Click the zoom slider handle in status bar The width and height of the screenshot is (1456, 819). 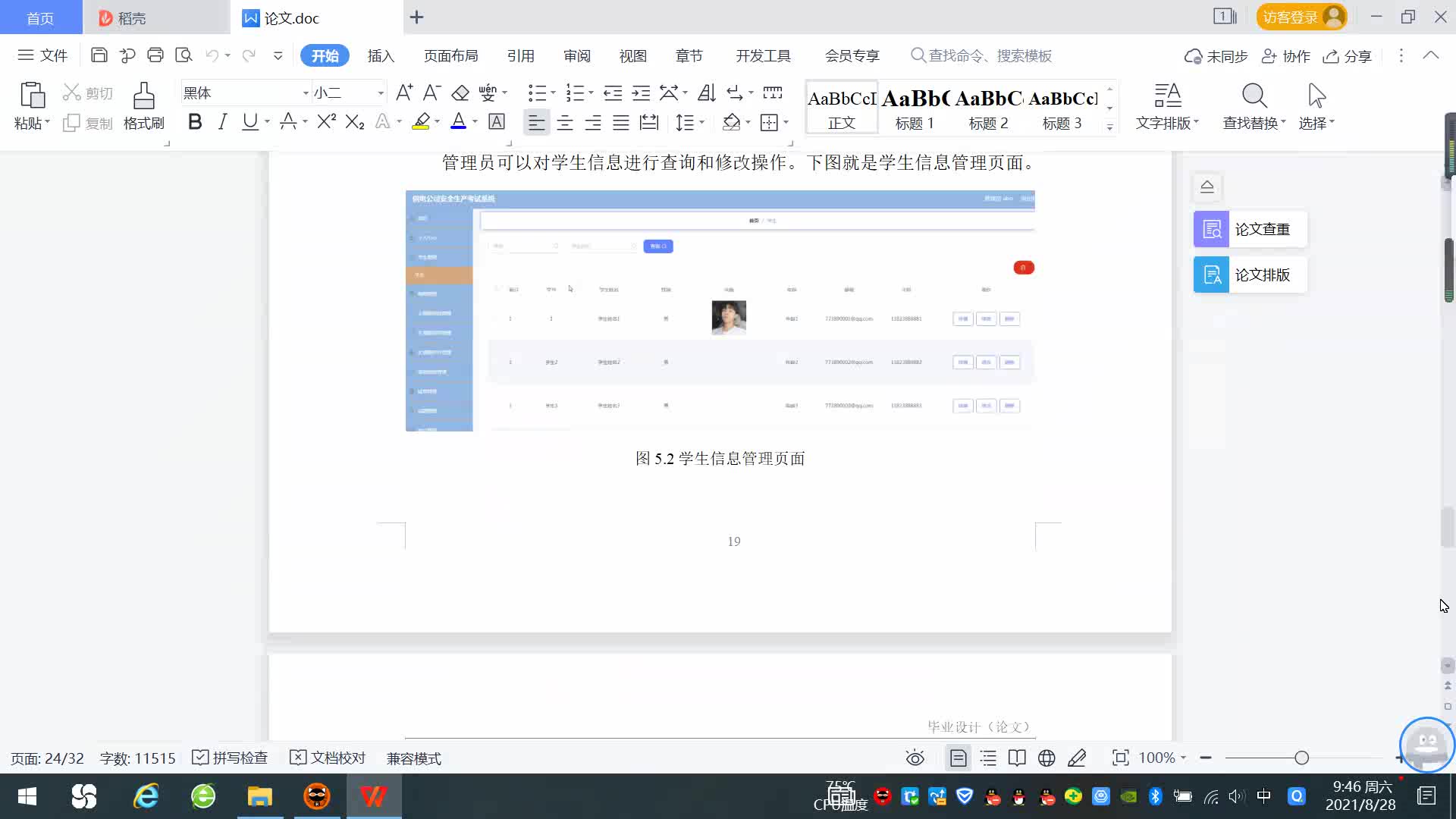[1301, 758]
